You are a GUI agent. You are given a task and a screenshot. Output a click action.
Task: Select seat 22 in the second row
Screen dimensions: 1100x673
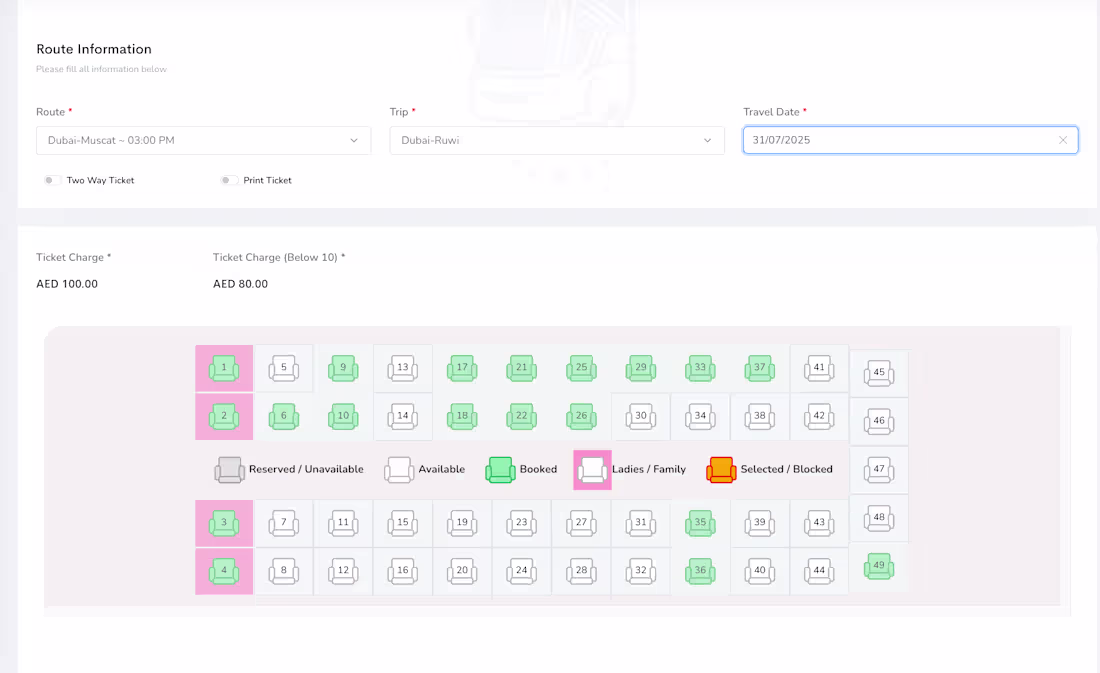pos(521,416)
